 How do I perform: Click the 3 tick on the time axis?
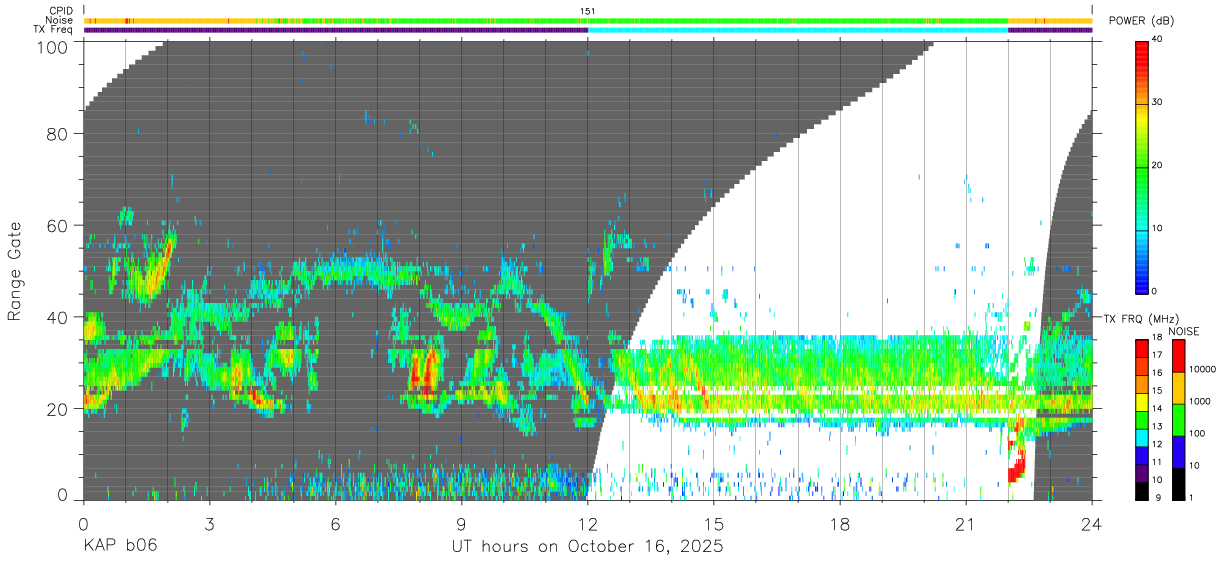pos(209,523)
